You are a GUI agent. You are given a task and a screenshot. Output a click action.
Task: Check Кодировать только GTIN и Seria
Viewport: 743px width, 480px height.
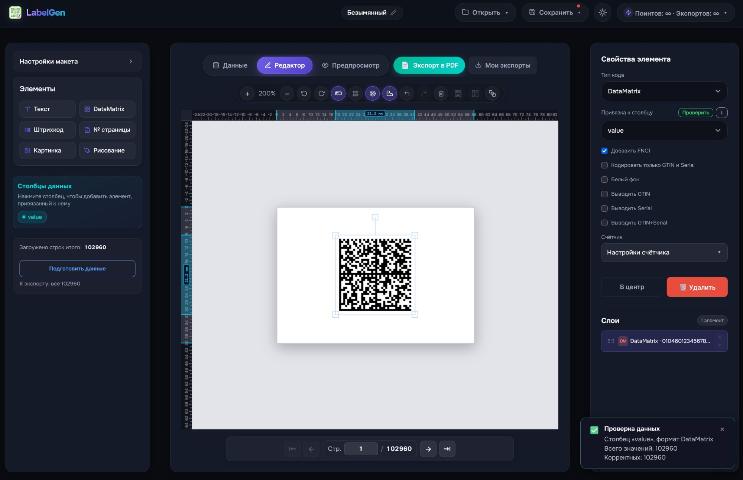click(x=604, y=165)
